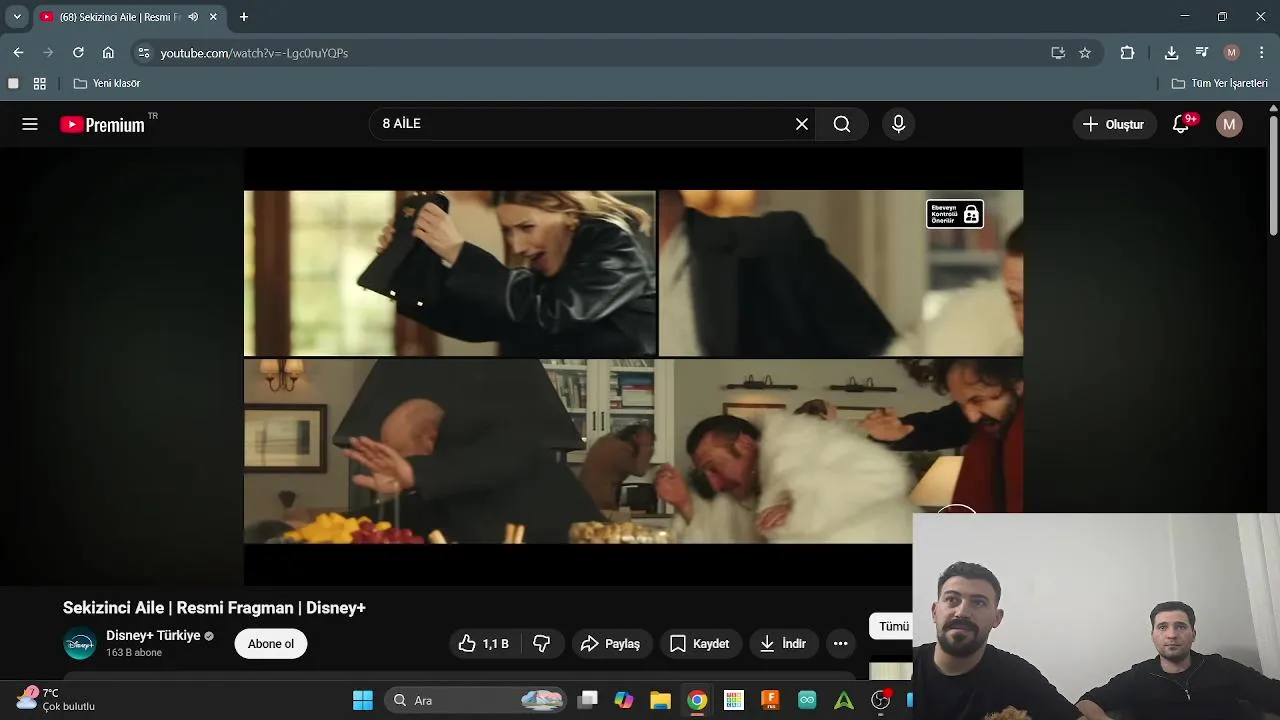Select the Tümü filter chip

tap(893, 627)
